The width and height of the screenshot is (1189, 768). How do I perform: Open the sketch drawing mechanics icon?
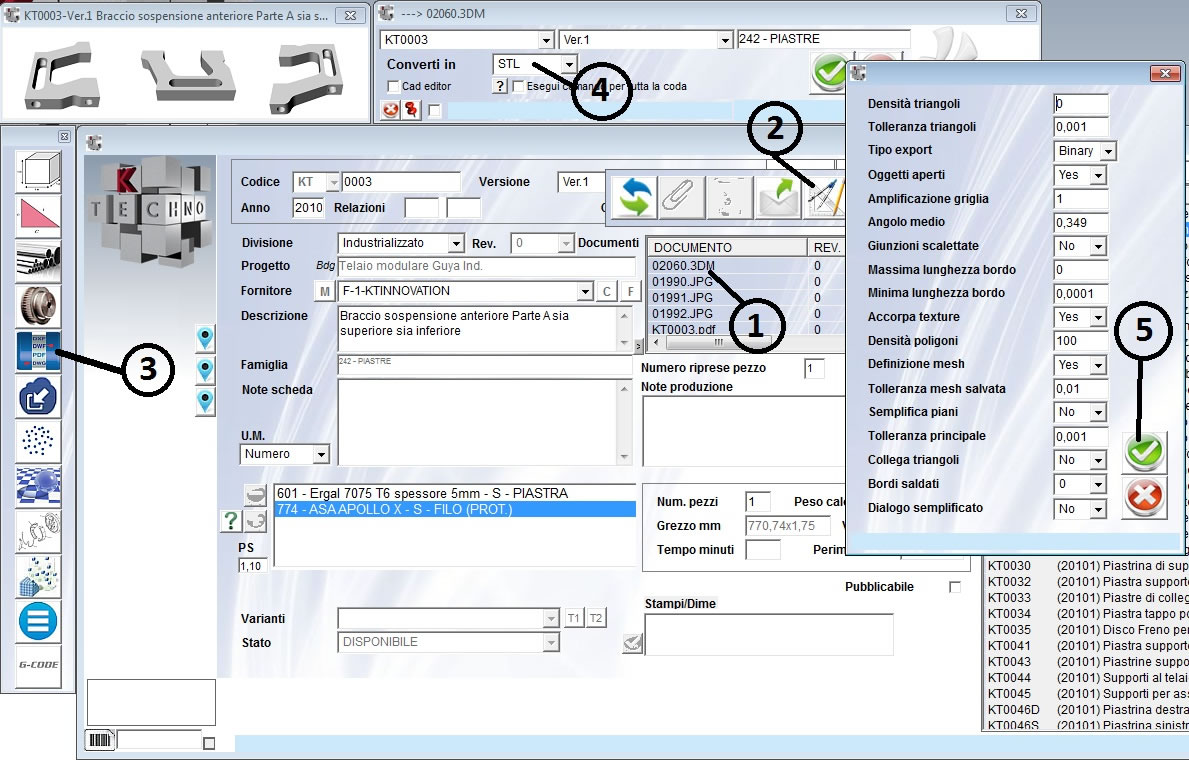click(38, 531)
